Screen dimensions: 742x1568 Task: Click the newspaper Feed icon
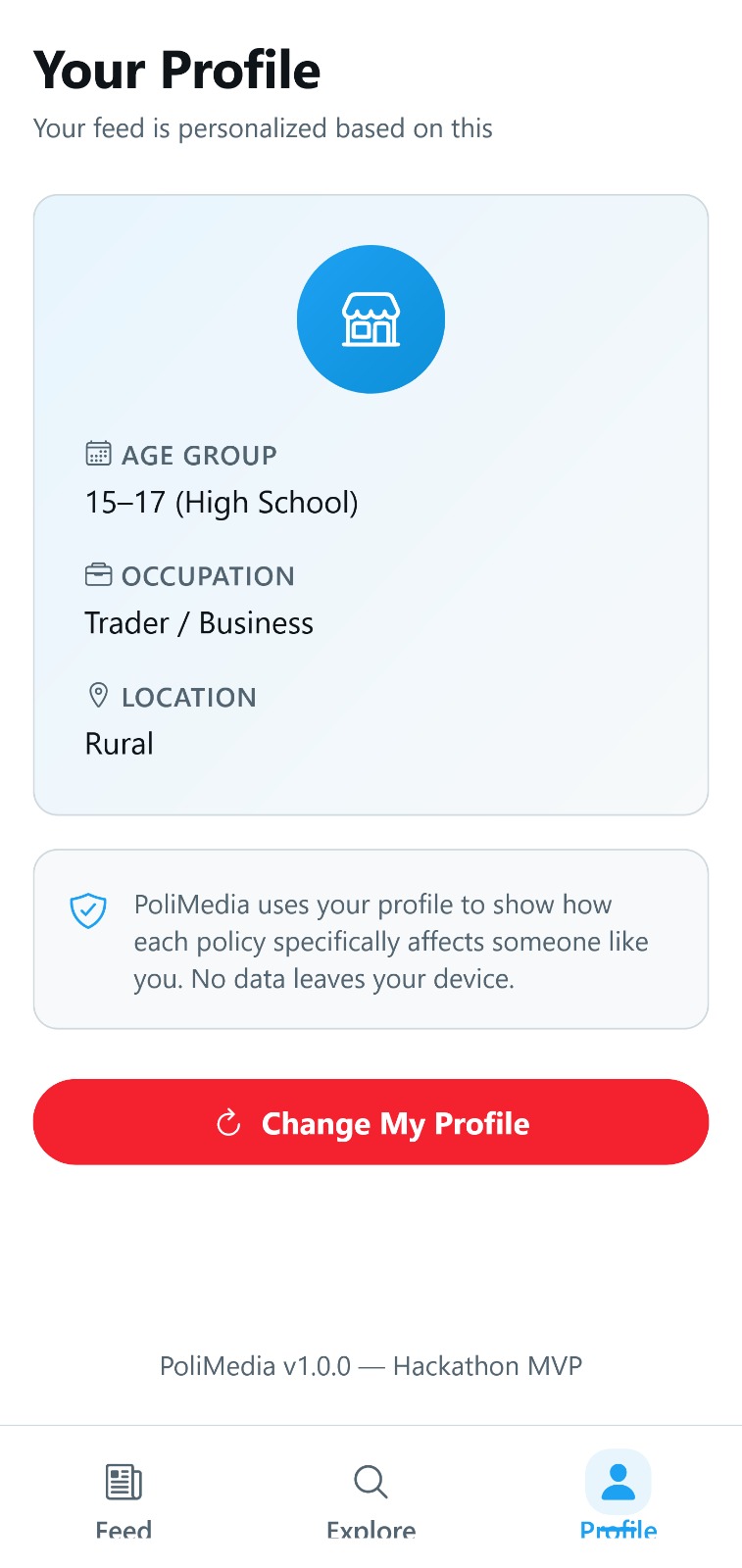(x=124, y=1482)
